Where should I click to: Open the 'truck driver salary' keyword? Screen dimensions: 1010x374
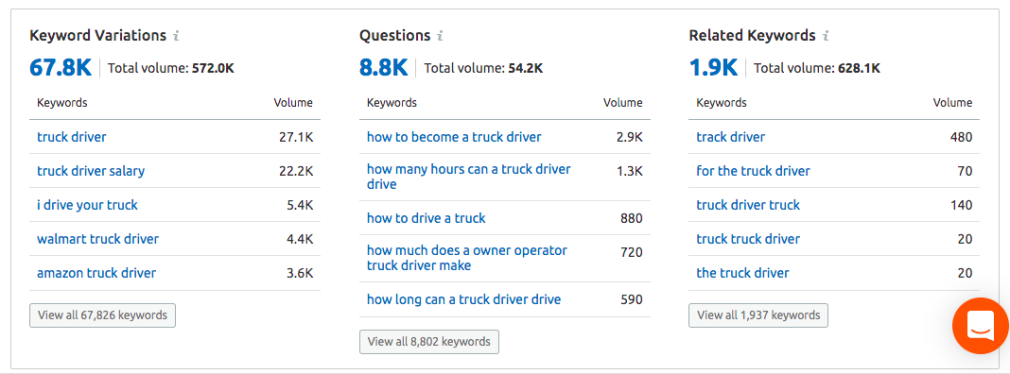pyautogui.click(x=91, y=171)
